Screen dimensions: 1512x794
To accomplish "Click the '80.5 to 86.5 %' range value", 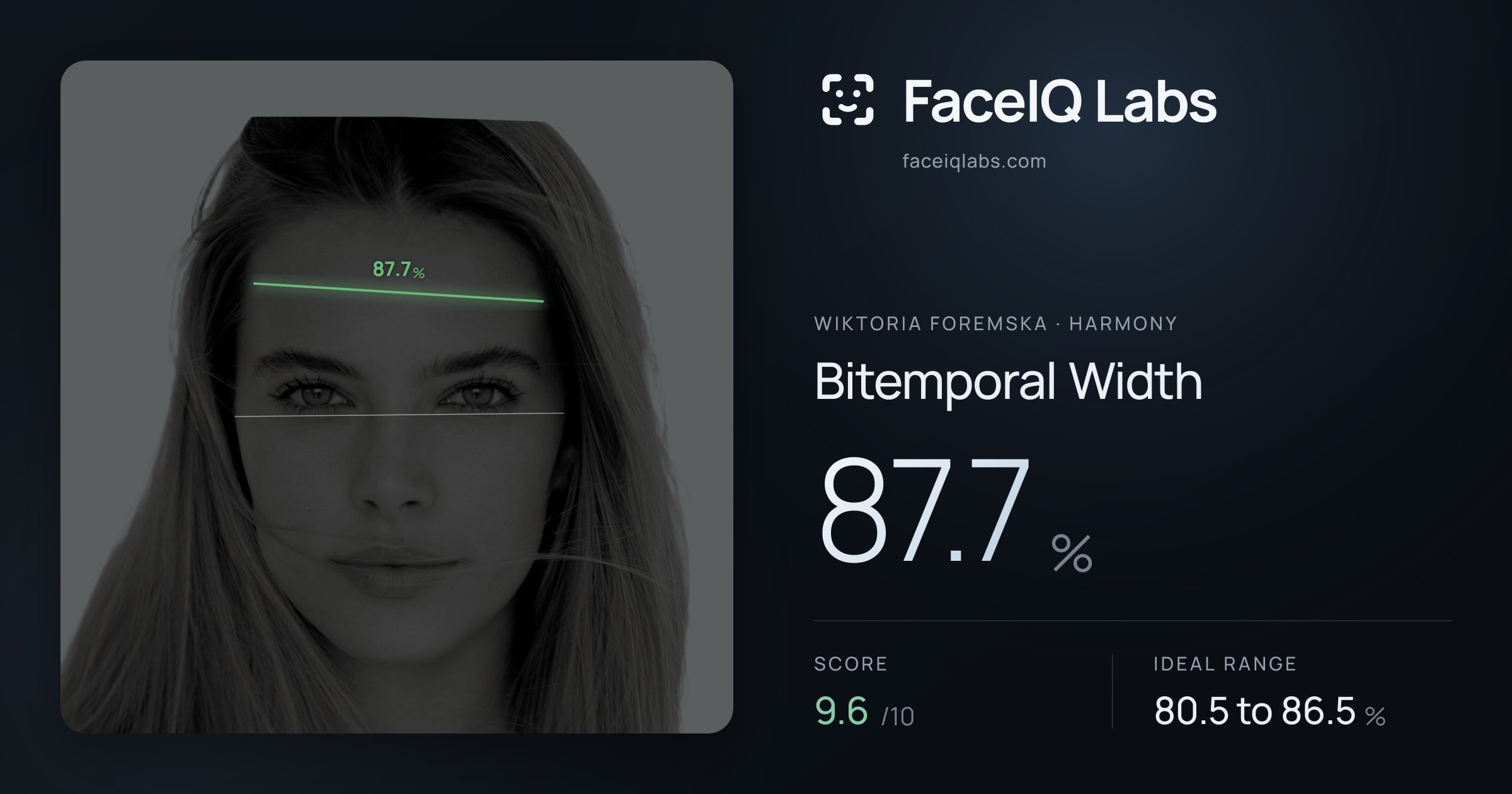I will (x=1269, y=711).
